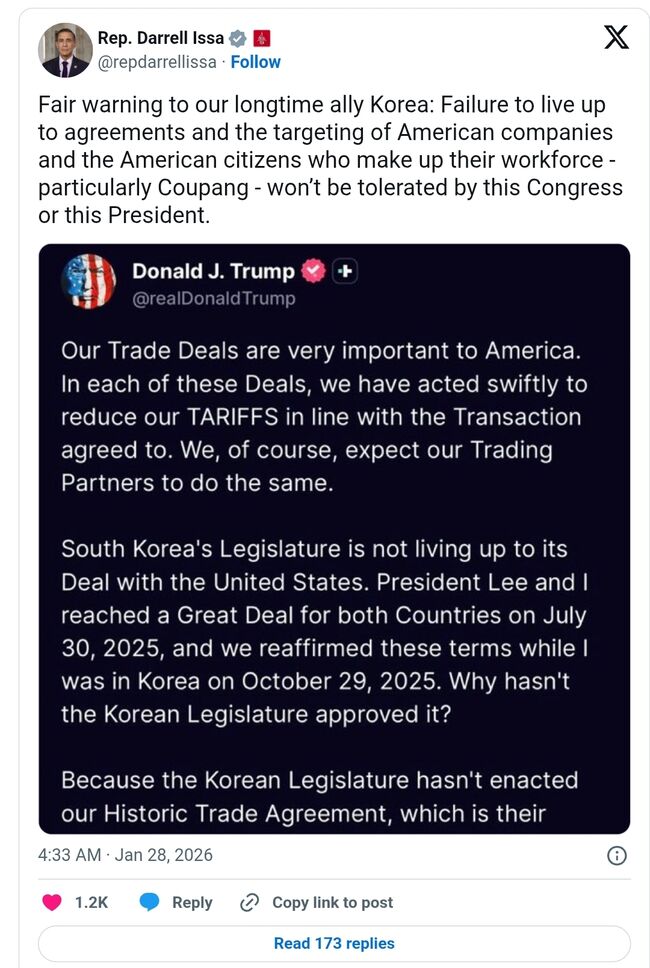Click the 1.2K likes count
Image resolution: width=650 pixels, height=968 pixels.
click(x=91, y=902)
